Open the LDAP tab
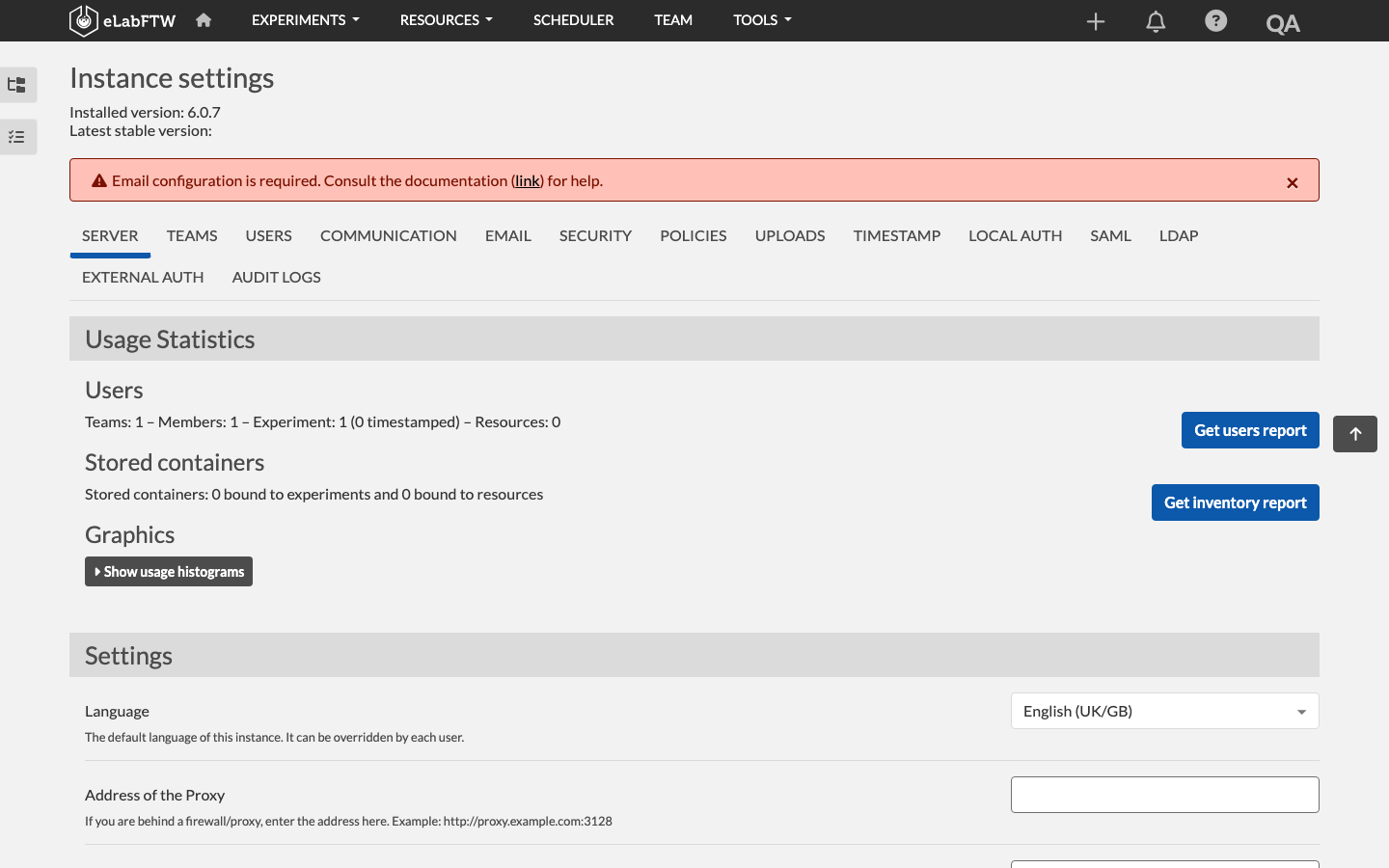1389x868 pixels. tap(1179, 236)
